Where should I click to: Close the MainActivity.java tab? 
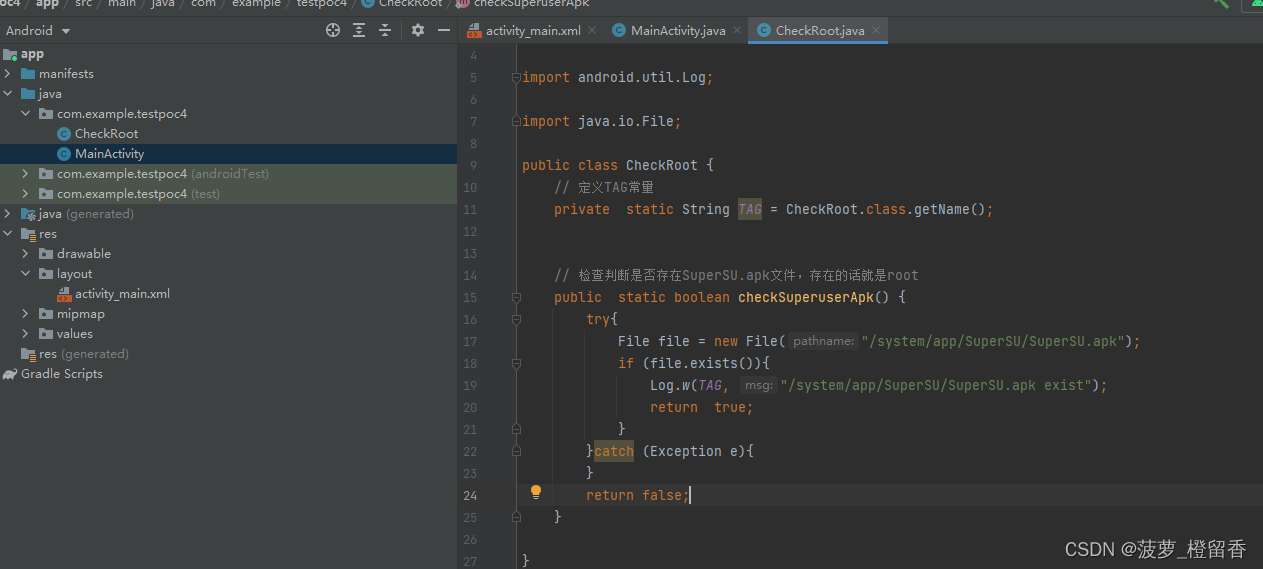pyautogui.click(x=737, y=31)
